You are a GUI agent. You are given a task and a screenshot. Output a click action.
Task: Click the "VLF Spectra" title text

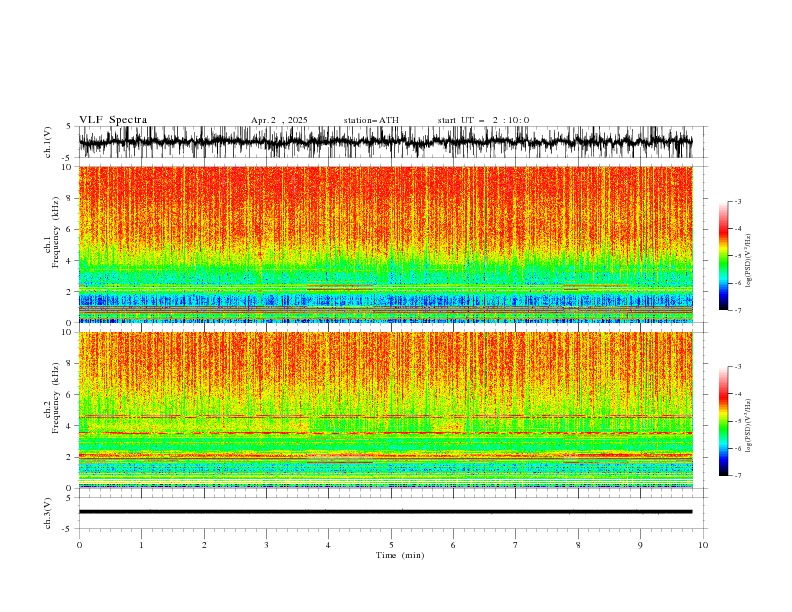[x=113, y=120]
